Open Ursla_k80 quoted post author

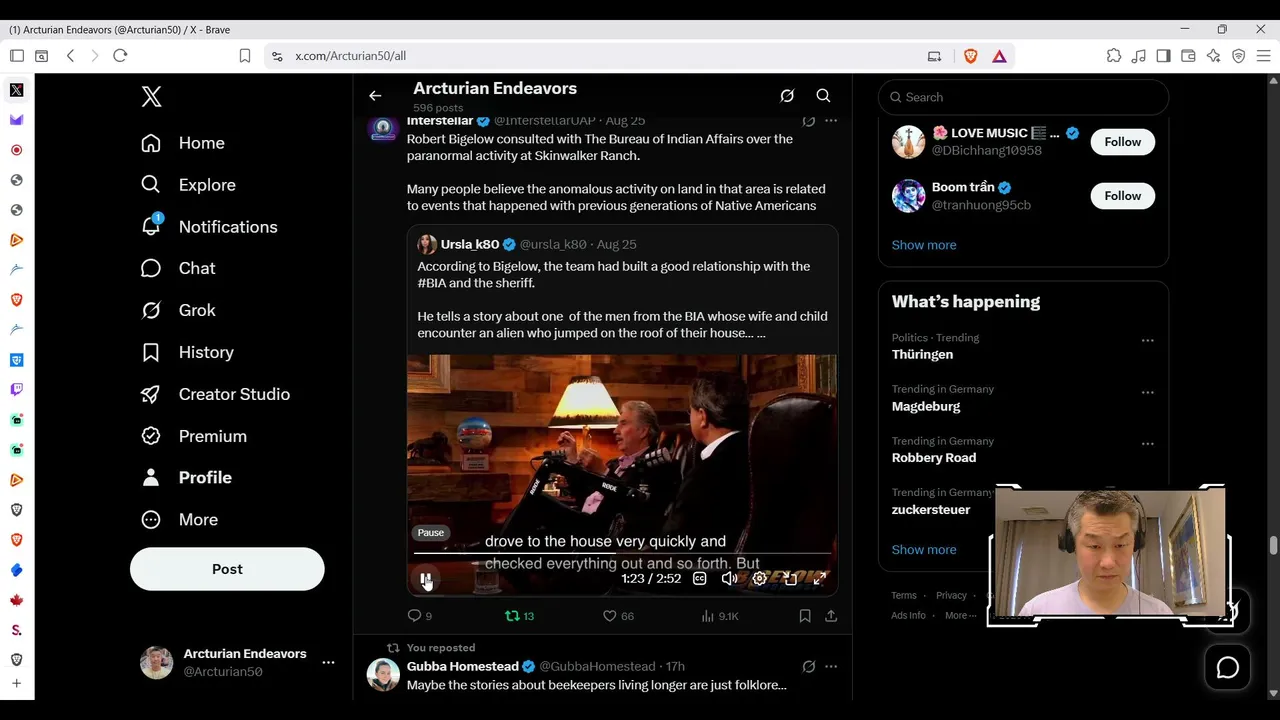tap(470, 244)
